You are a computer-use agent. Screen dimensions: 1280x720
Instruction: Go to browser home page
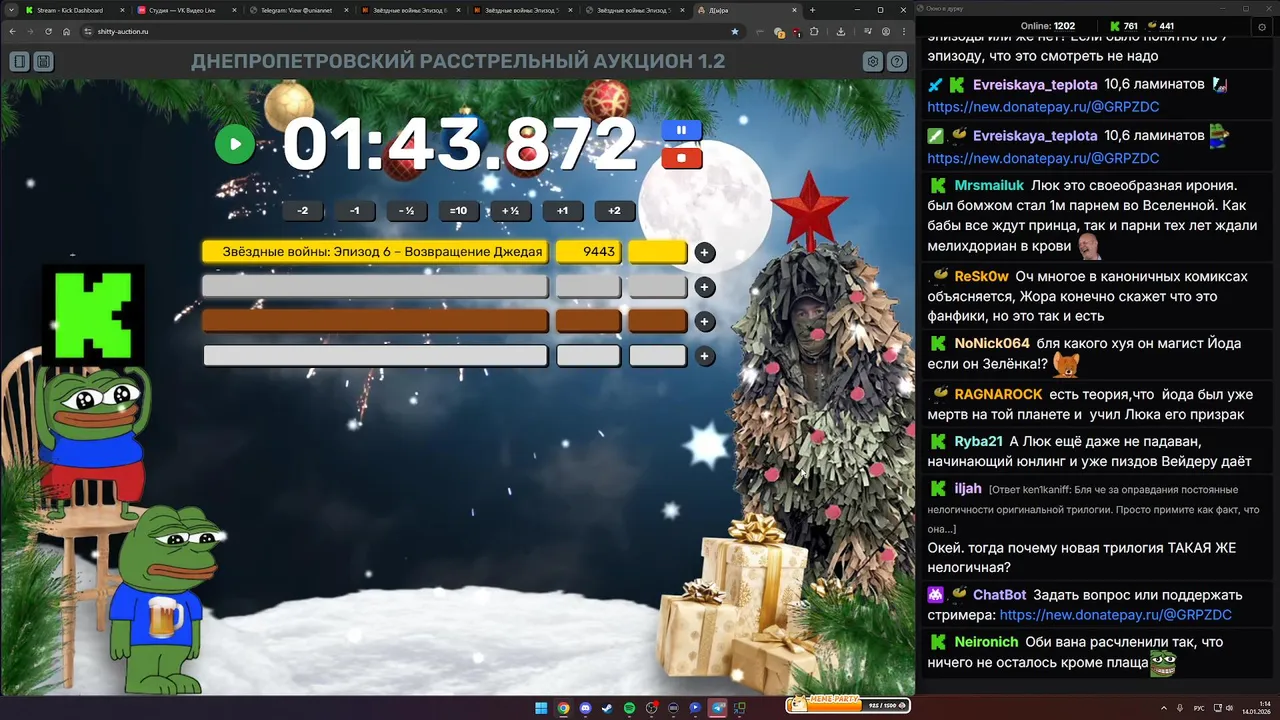(66, 31)
